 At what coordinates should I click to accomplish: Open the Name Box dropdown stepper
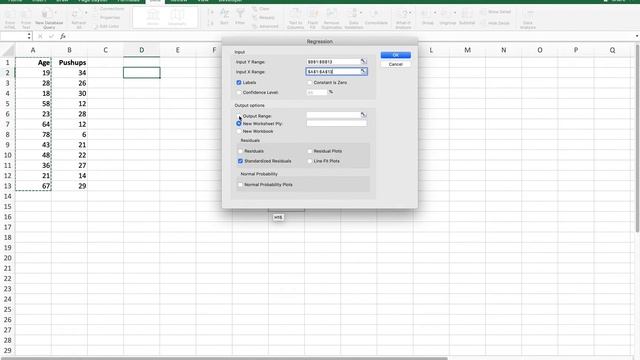[29, 36]
